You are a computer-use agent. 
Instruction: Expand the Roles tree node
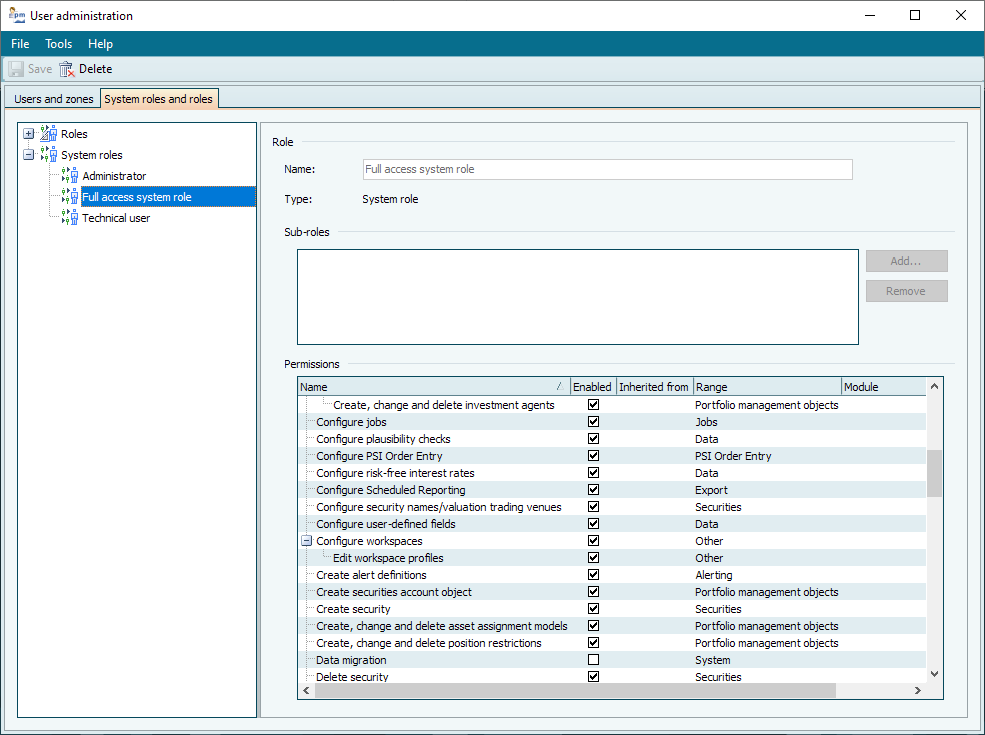point(29,134)
